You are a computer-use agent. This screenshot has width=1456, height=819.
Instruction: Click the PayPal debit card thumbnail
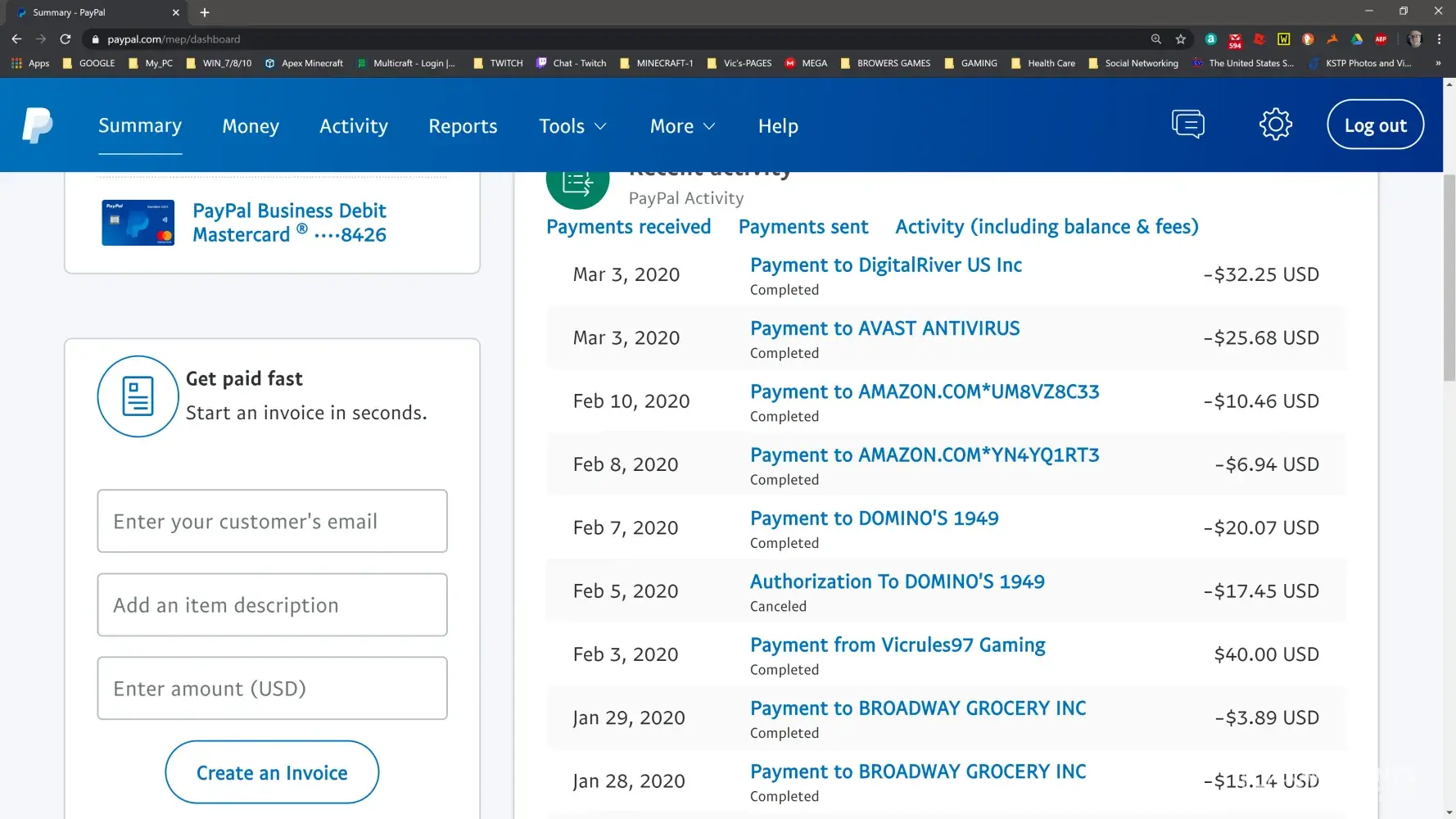(138, 223)
